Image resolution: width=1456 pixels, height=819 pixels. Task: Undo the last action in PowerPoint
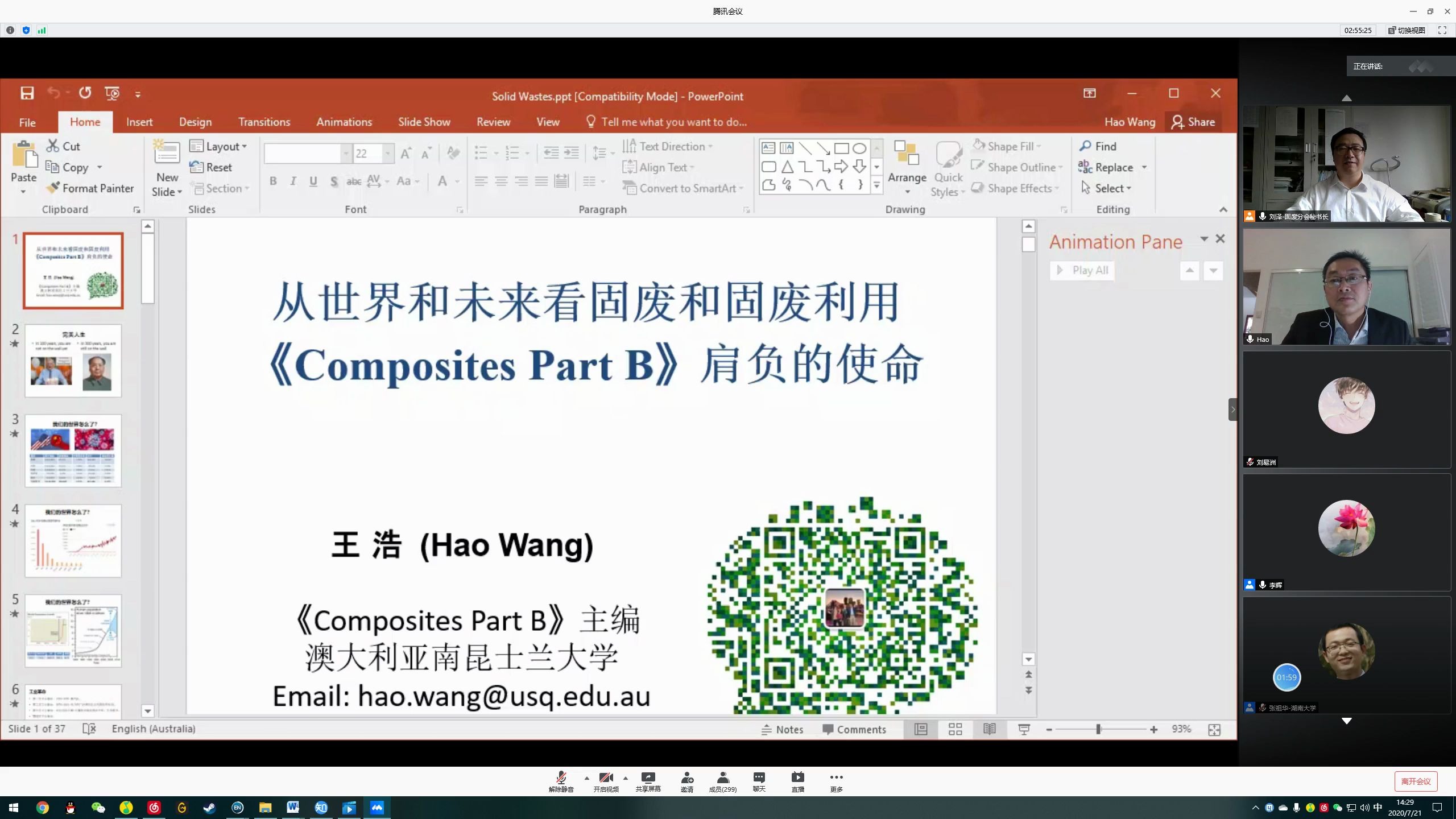coord(53,93)
